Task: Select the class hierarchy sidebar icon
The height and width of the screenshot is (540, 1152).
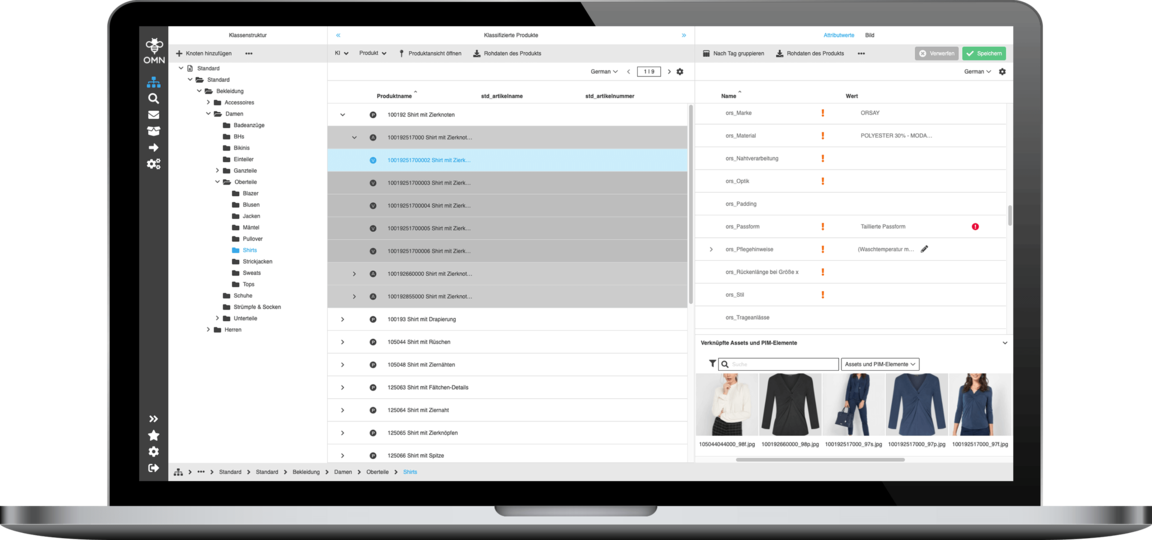Action: click(x=153, y=82)
